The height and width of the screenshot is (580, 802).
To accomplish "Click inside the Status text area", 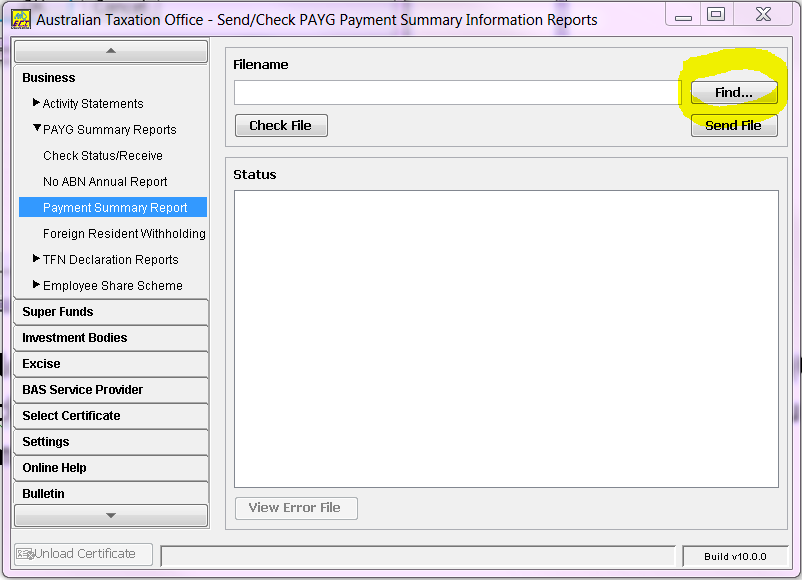I will coord(506,339).
